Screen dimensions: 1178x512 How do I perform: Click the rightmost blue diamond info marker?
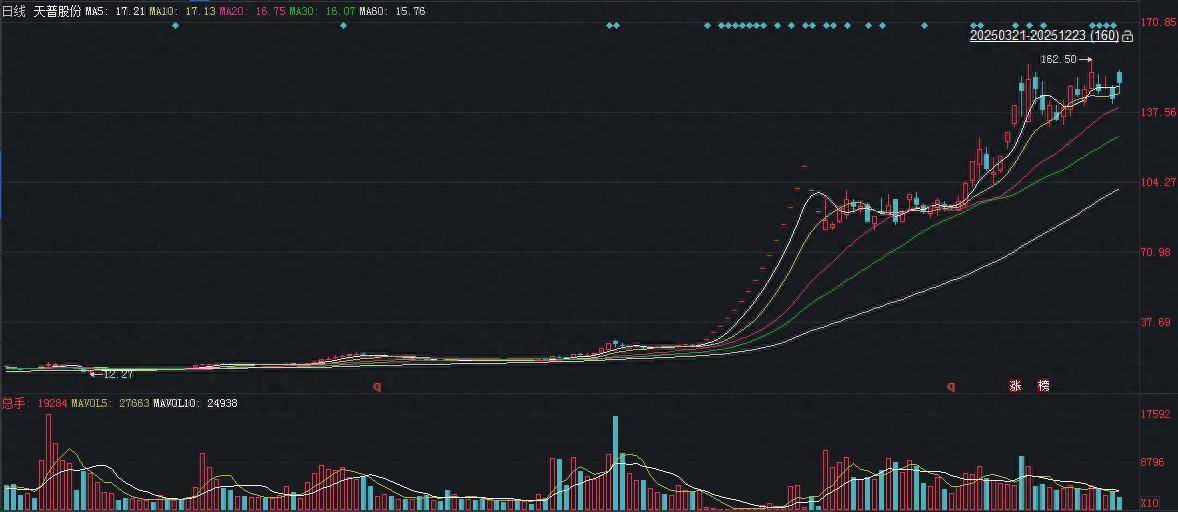point(1114,25)
